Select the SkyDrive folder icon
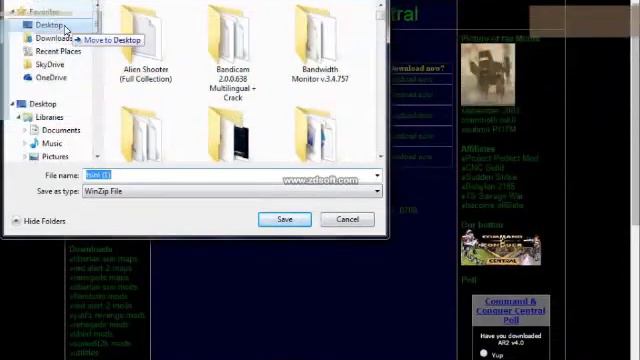Viewport: 640px width, 360px height. (28, 64)
